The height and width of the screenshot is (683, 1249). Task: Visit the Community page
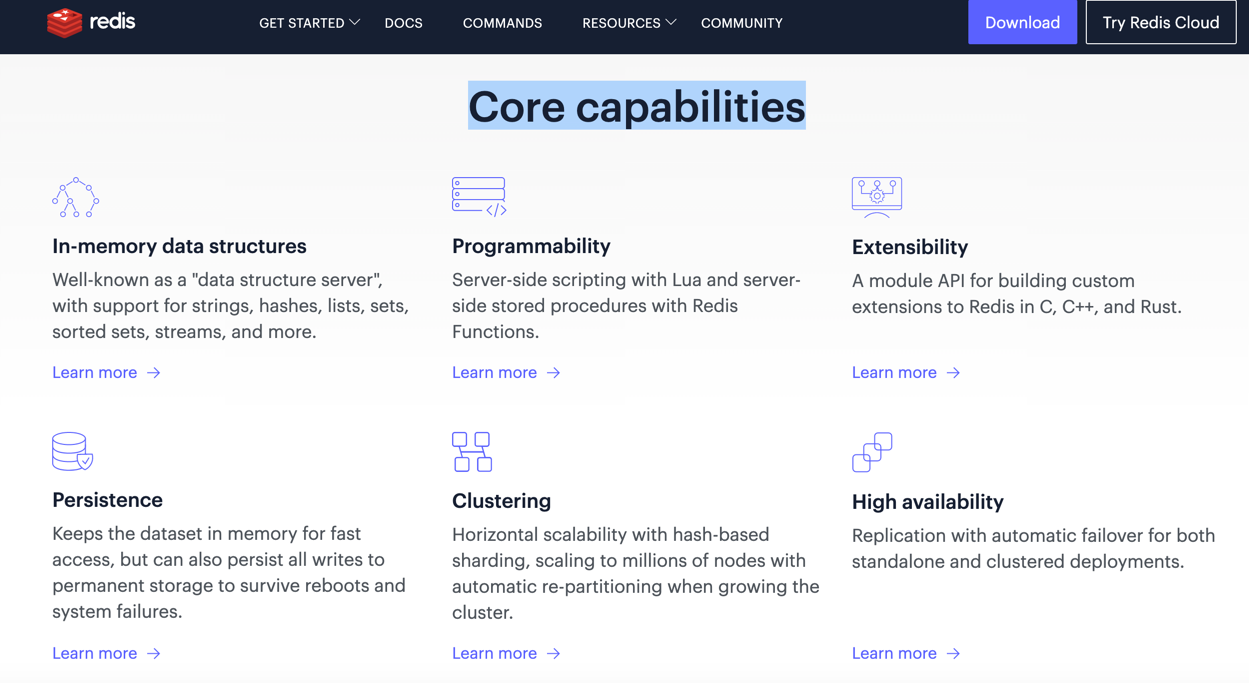click(742, 23)
